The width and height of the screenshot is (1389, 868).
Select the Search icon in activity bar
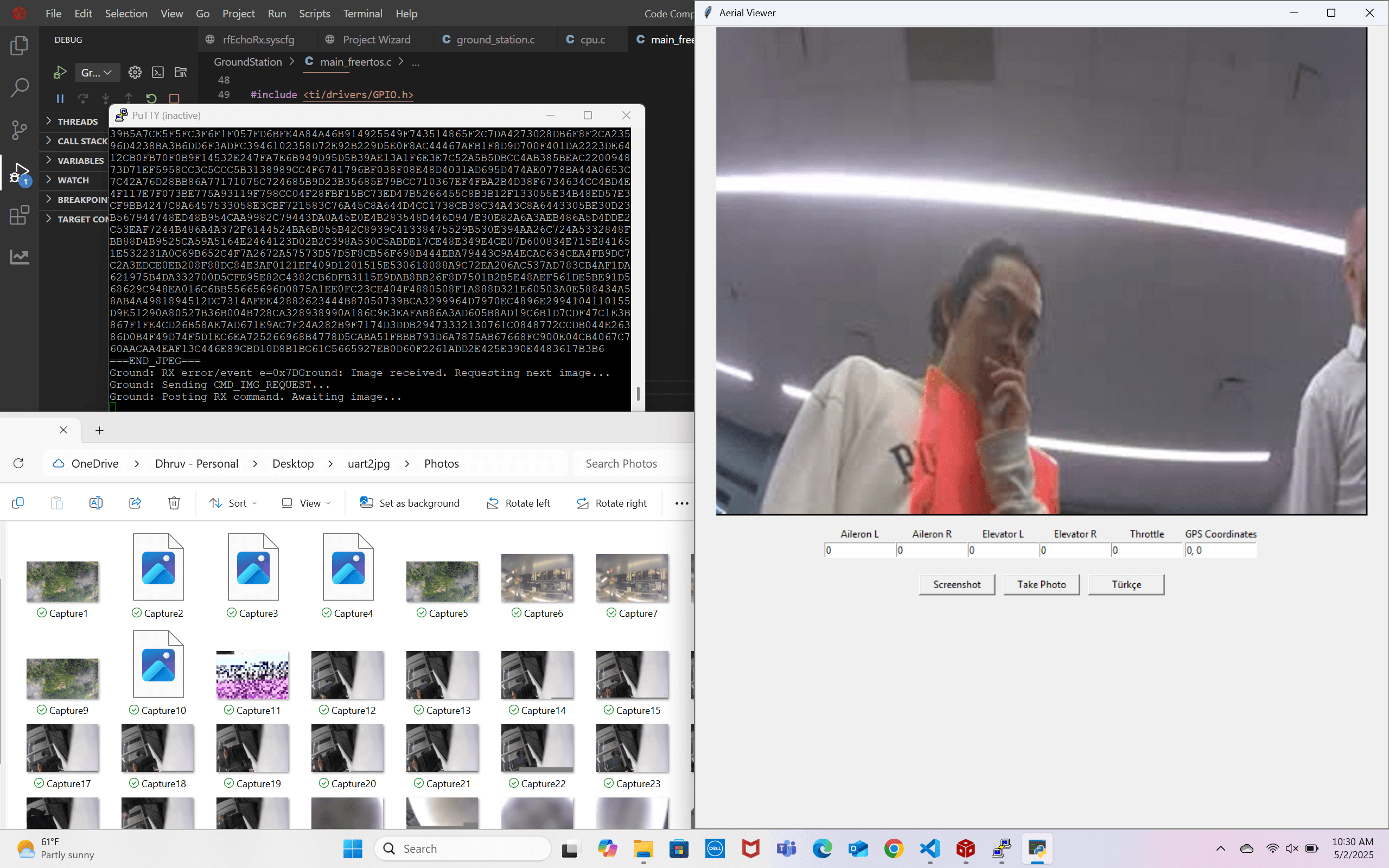click(20, 87)
